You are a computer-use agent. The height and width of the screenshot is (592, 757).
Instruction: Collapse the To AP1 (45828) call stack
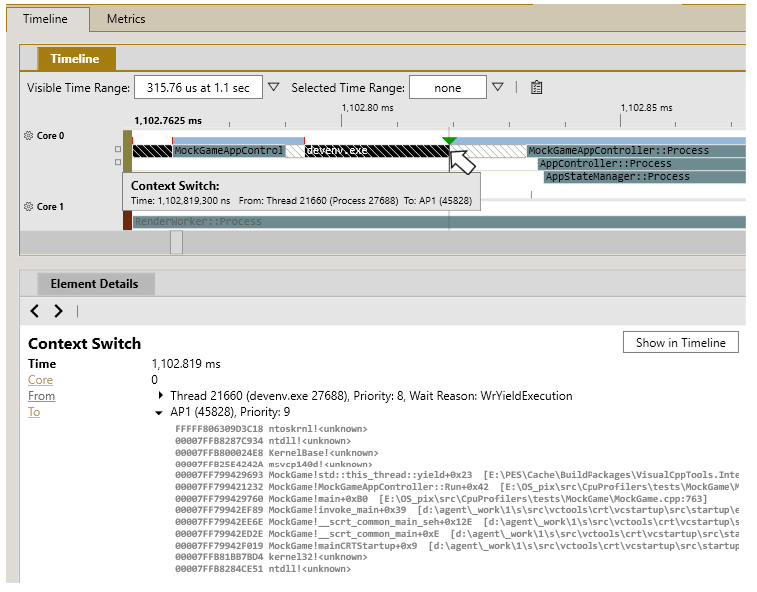click(x=158, y=412)
